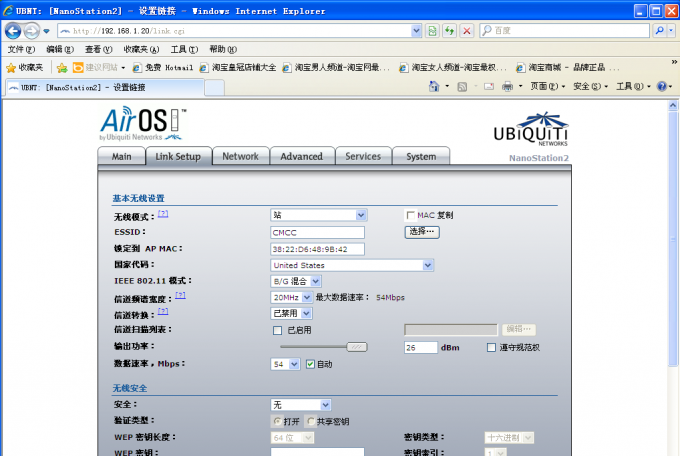Open the 收藏夹(A) Favorites menu
This screenshot has width=680, height=456.
[x=141, y=49]
